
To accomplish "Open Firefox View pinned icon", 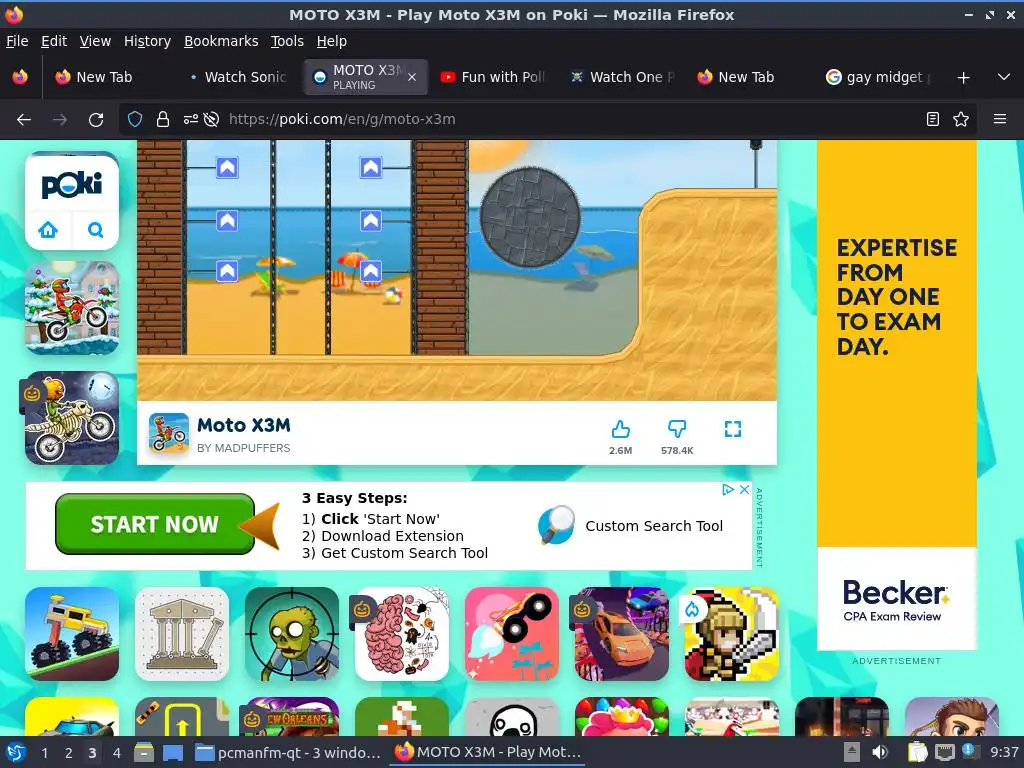I will click(x=20, y=77).
